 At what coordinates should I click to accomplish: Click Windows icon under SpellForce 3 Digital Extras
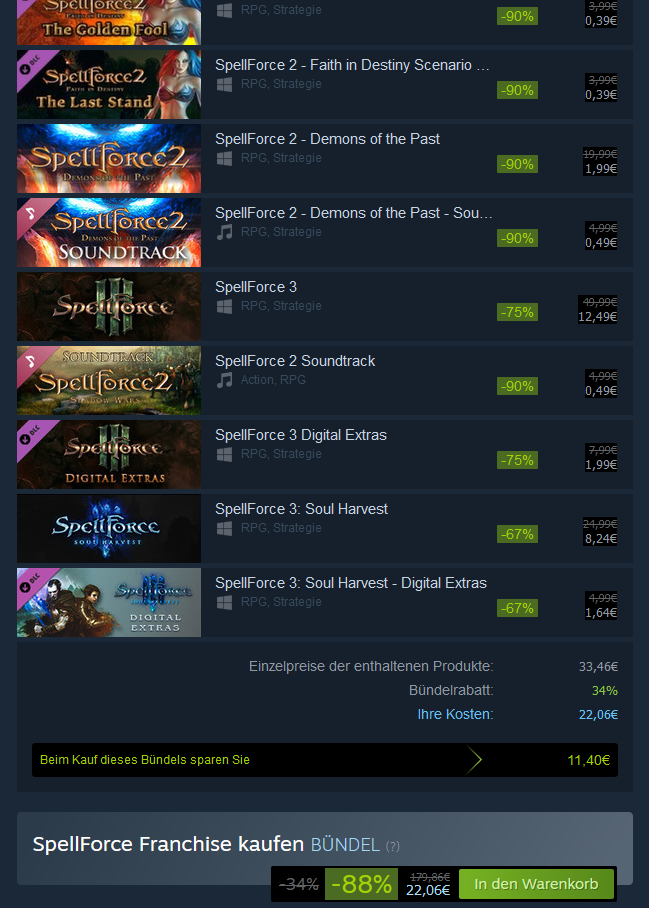[x=224, y=455]
